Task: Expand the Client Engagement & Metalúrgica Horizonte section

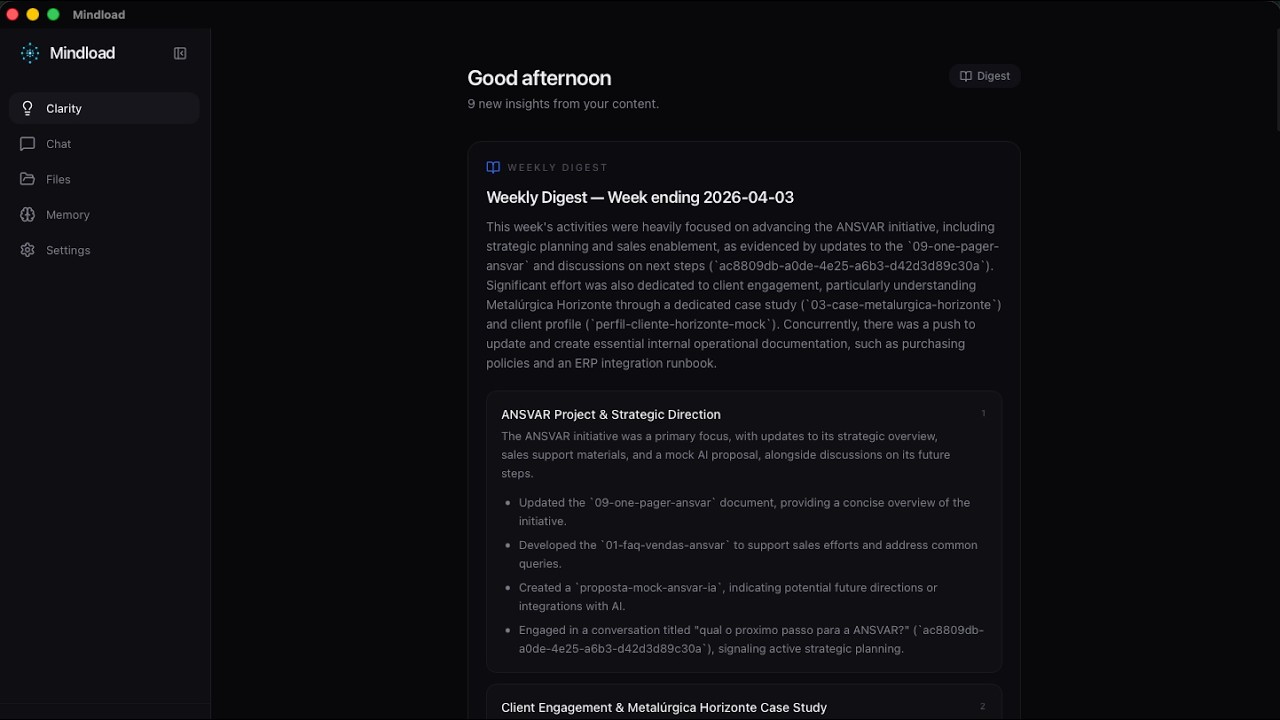Action: coord(664,707)
